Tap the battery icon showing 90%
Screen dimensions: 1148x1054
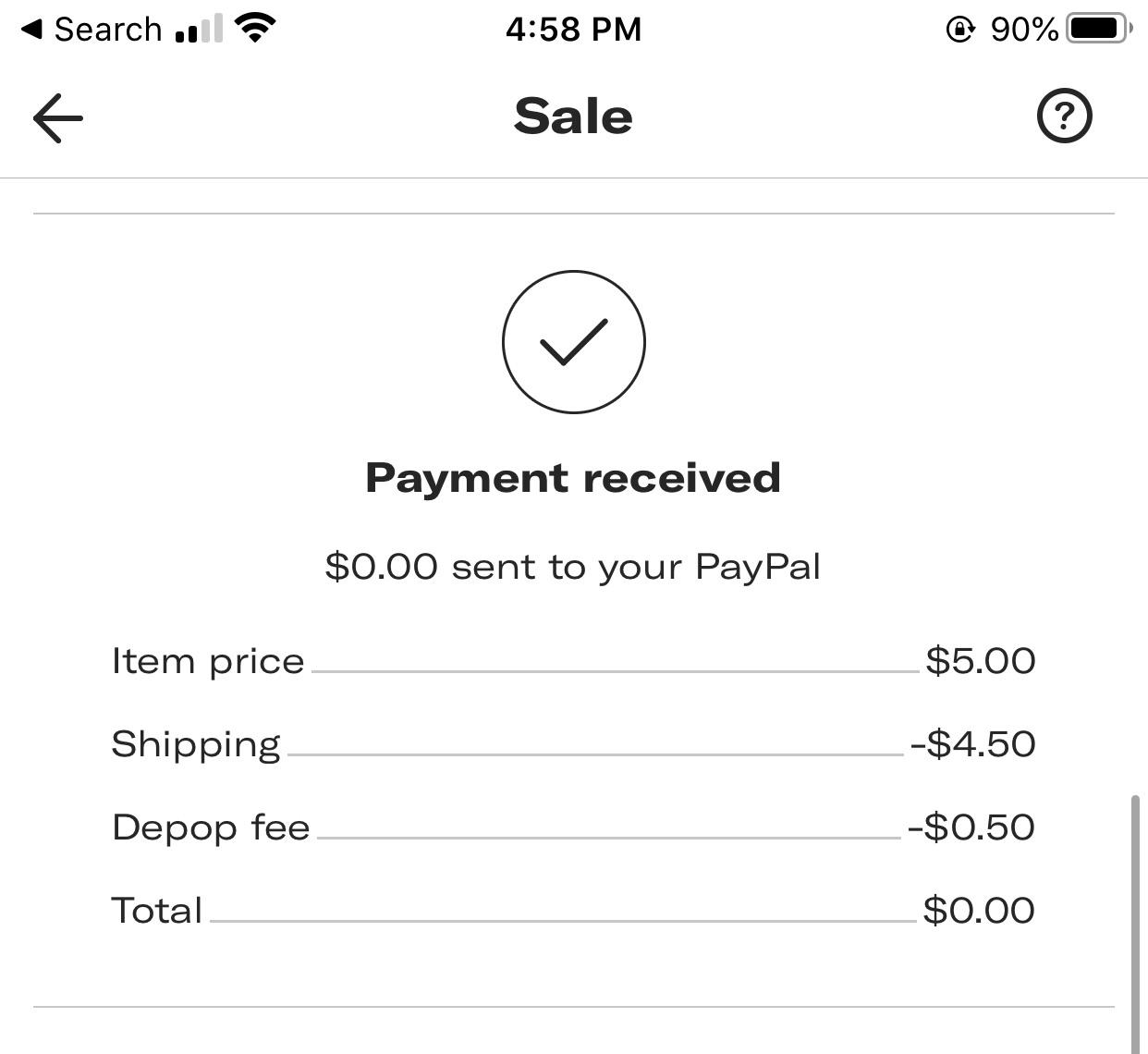point(1098,27)
